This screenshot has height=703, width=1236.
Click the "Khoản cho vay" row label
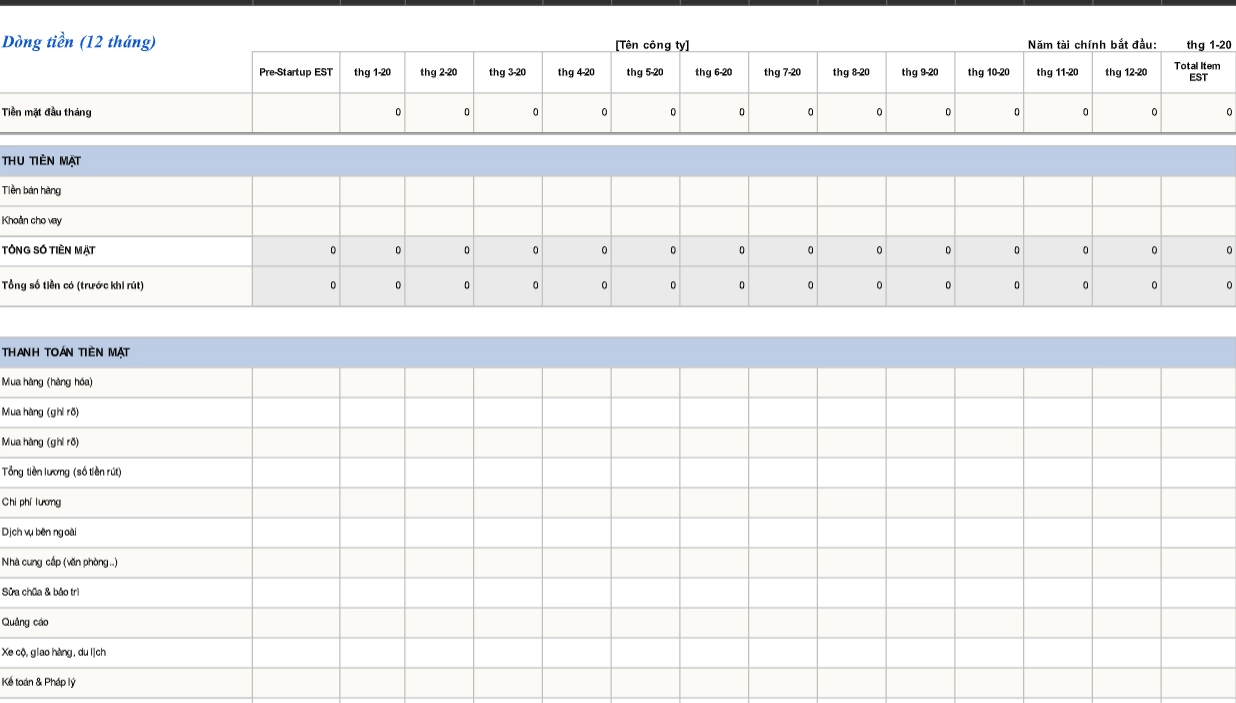pyautogui.click(x=32, y=221)
